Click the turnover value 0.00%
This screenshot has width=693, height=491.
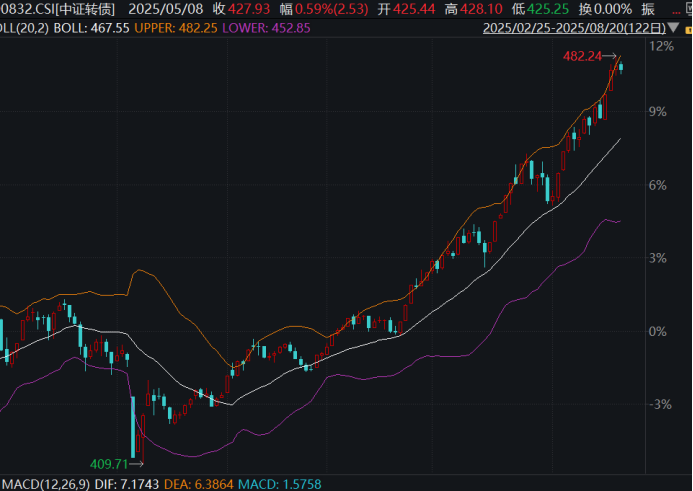(x=613, y=9)
